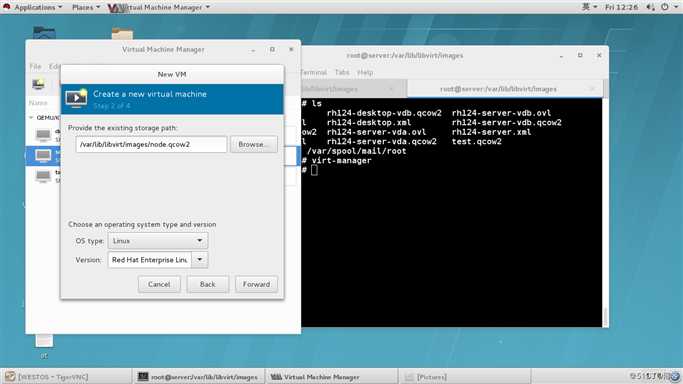683x384 pixels.
Task: Select the first VM icon in list
Action: pyautogui.click(x=43, y=135)
